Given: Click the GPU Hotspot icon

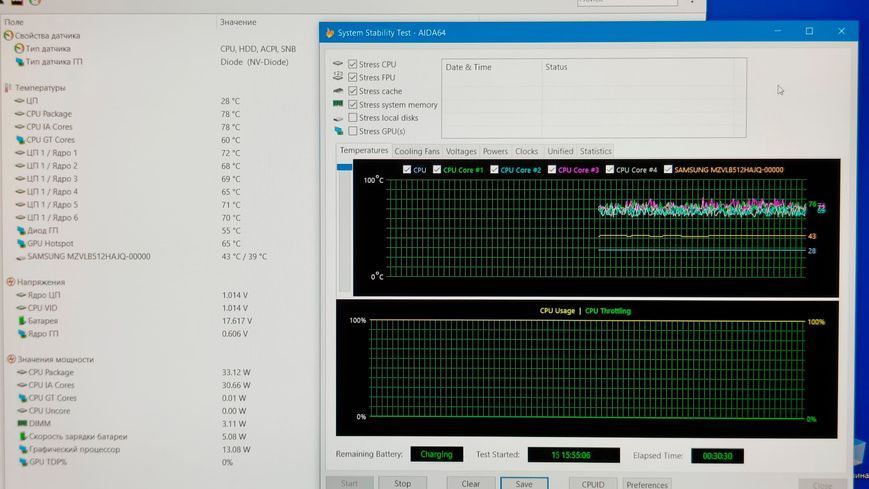Looking at the screenshot, I should 22,243.
